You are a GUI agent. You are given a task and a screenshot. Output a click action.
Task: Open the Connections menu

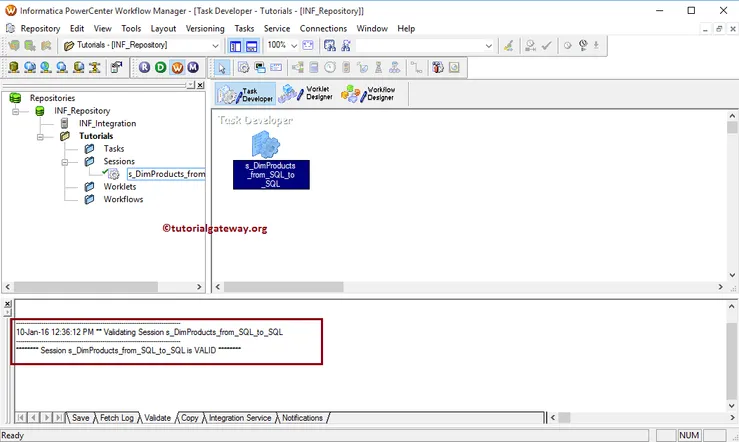[x=323, y=29]
